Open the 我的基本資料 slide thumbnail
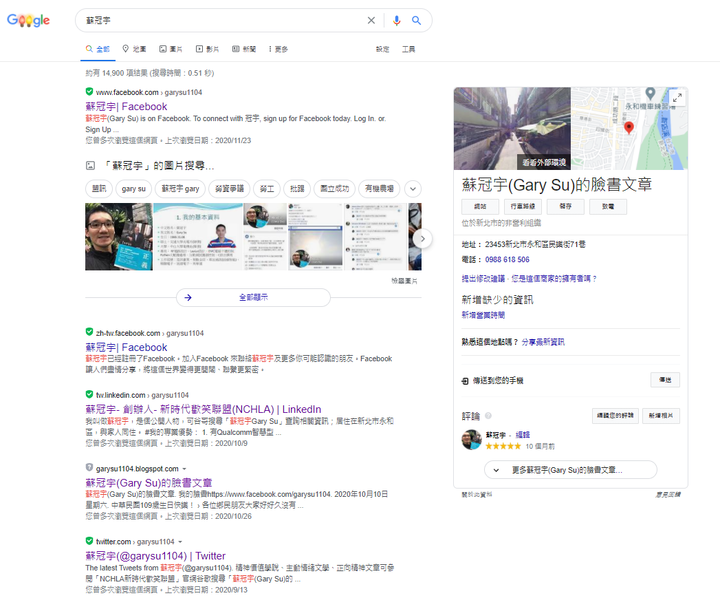The height and width of the screenshot is (609, 720). tap(197, 237)
